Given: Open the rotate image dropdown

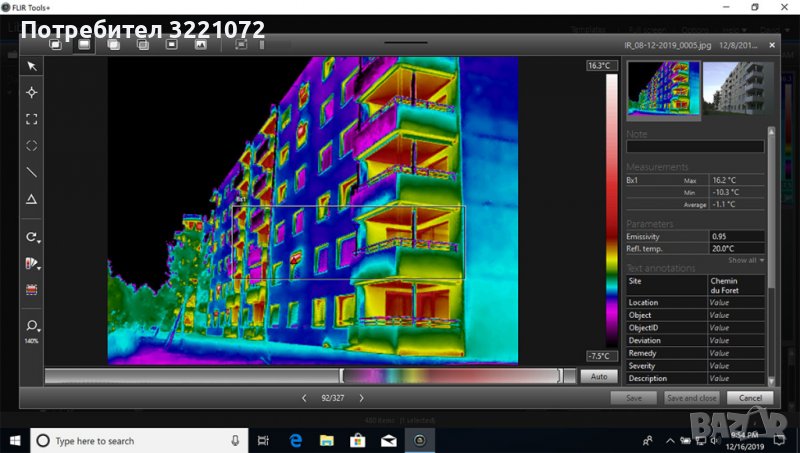Looking at the screenshot, I should 33,238.
